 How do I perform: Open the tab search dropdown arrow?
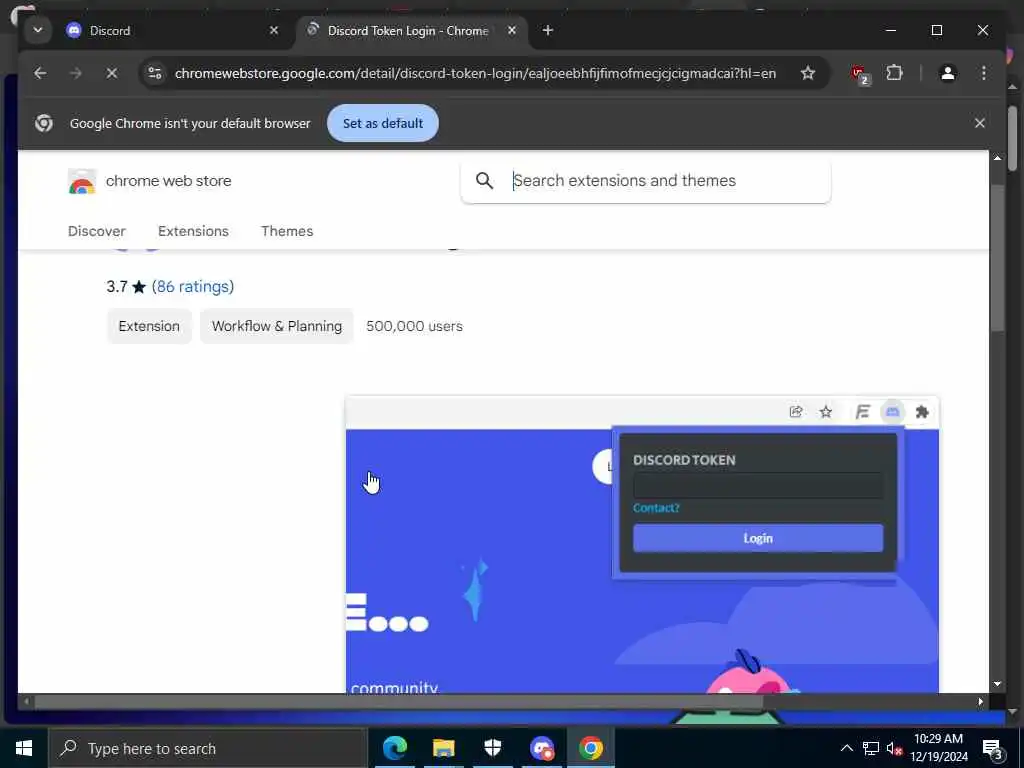pyautogui.click(x=38, y=30)
